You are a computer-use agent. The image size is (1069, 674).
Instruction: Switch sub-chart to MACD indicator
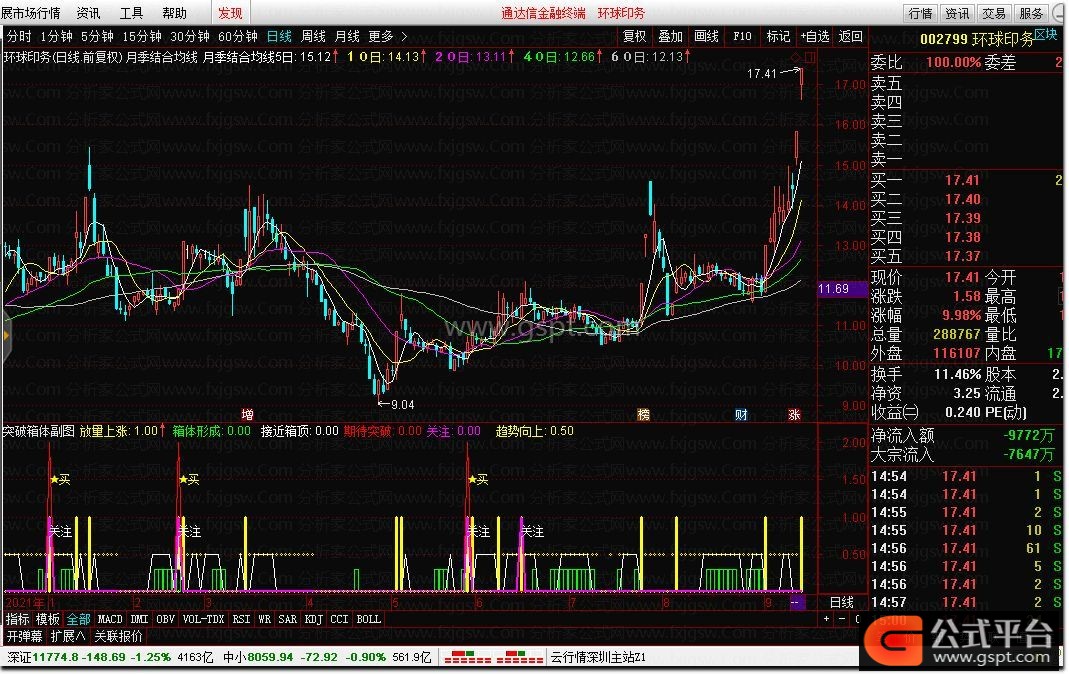click(x=110, y=619)
